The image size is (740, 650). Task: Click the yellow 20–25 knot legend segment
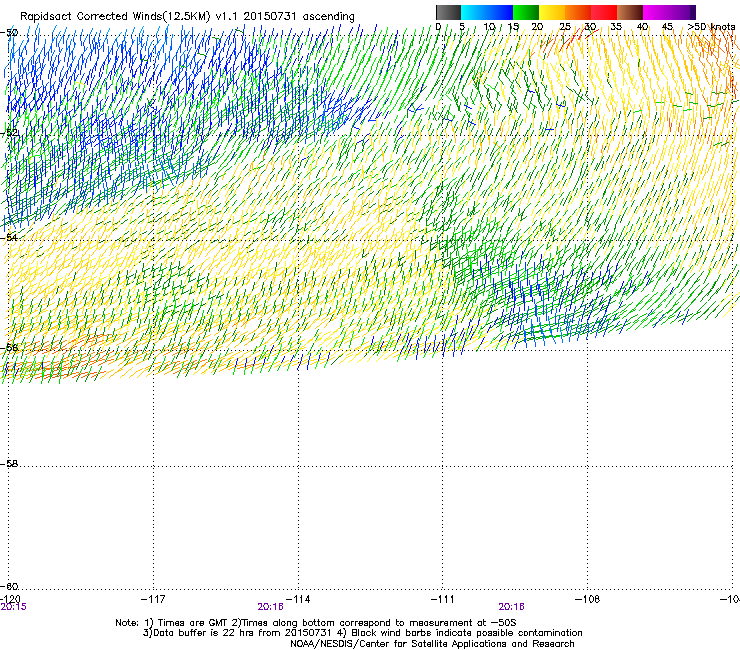552,12
